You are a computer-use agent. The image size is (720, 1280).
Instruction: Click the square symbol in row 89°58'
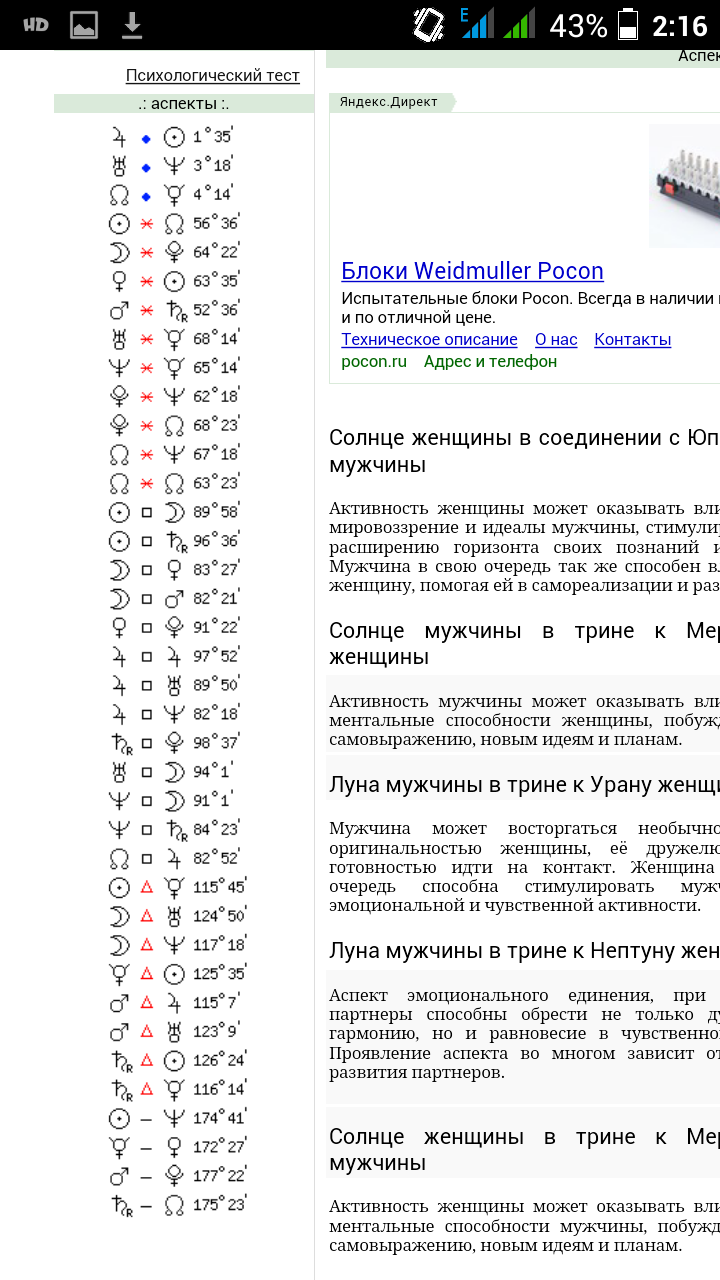click(x=146, y=513)
